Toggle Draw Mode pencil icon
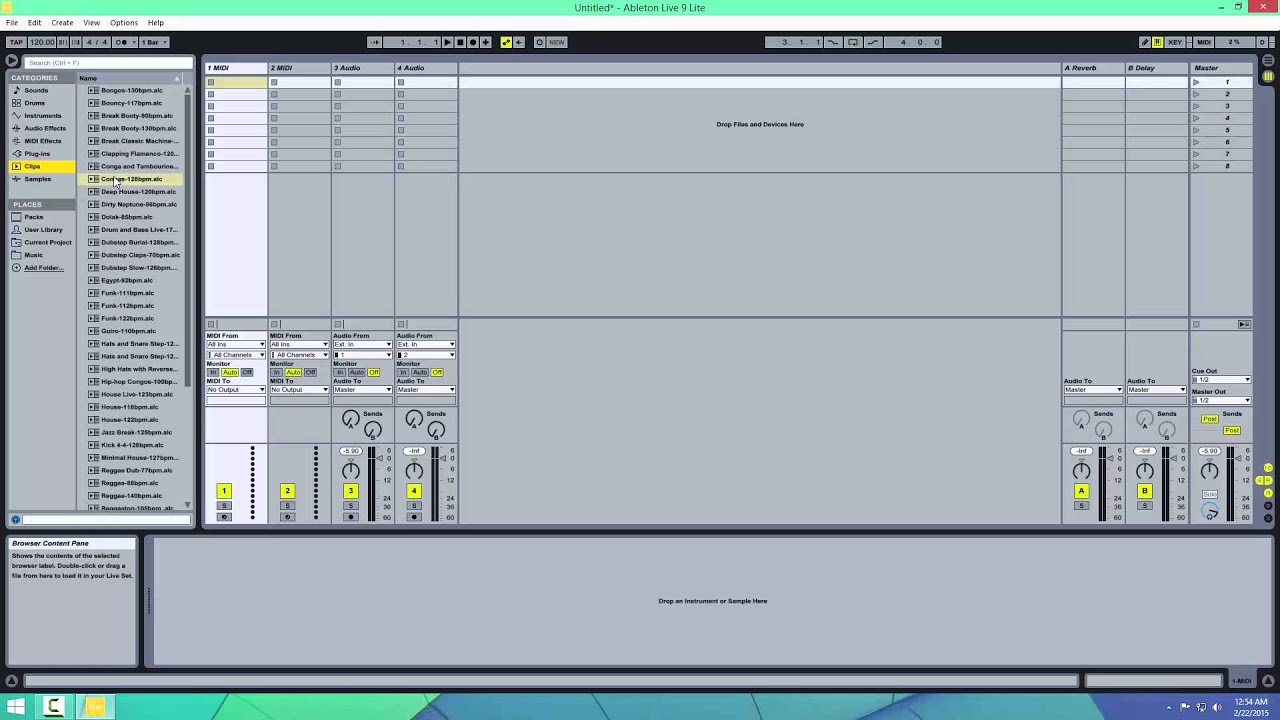1280x720 pixels. (1145, 42)
